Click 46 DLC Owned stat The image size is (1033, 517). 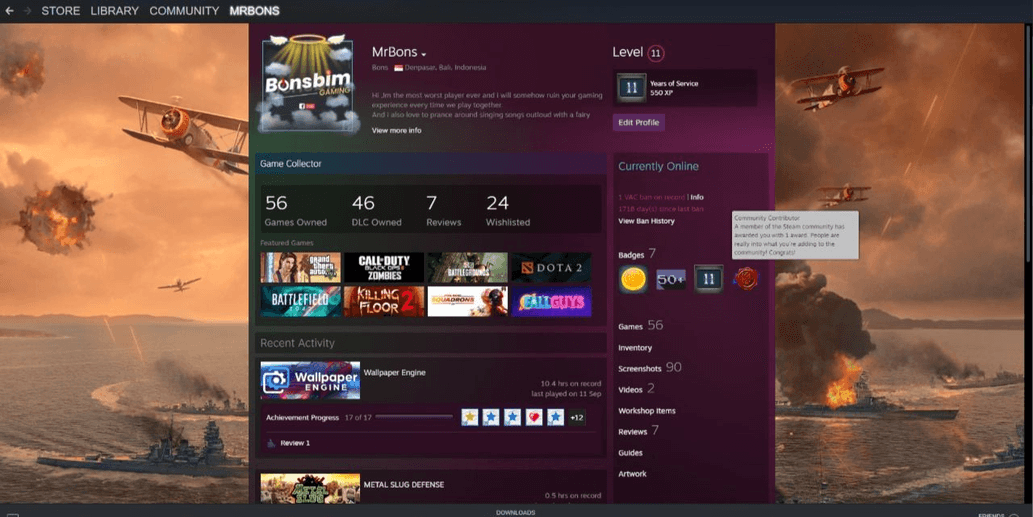376,211
